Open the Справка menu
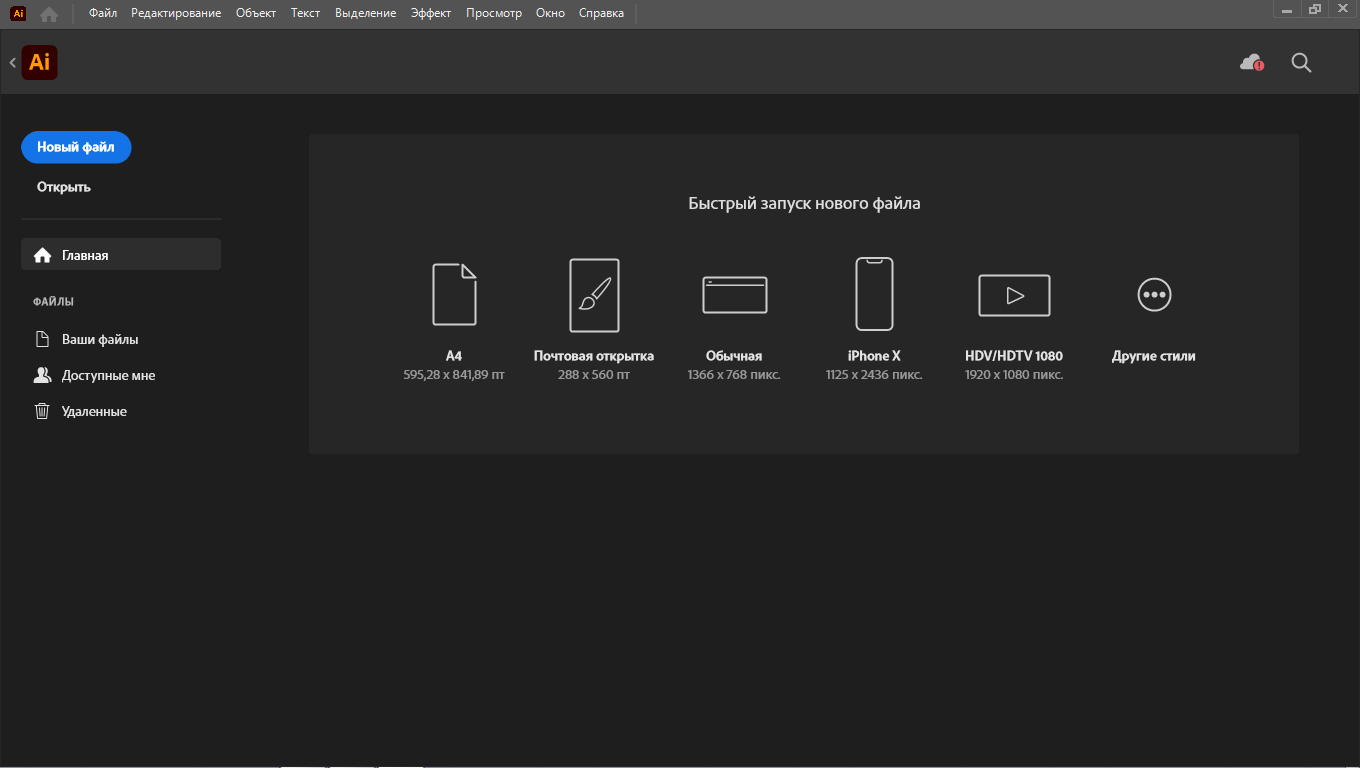This screenshot has width=1360, height=768. 601,13
